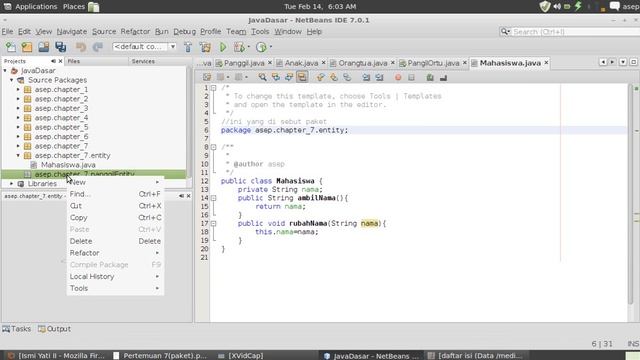This screenshot has width=640, height=360.
Task: Open the Tasks window button
Action: click(16, 329)
